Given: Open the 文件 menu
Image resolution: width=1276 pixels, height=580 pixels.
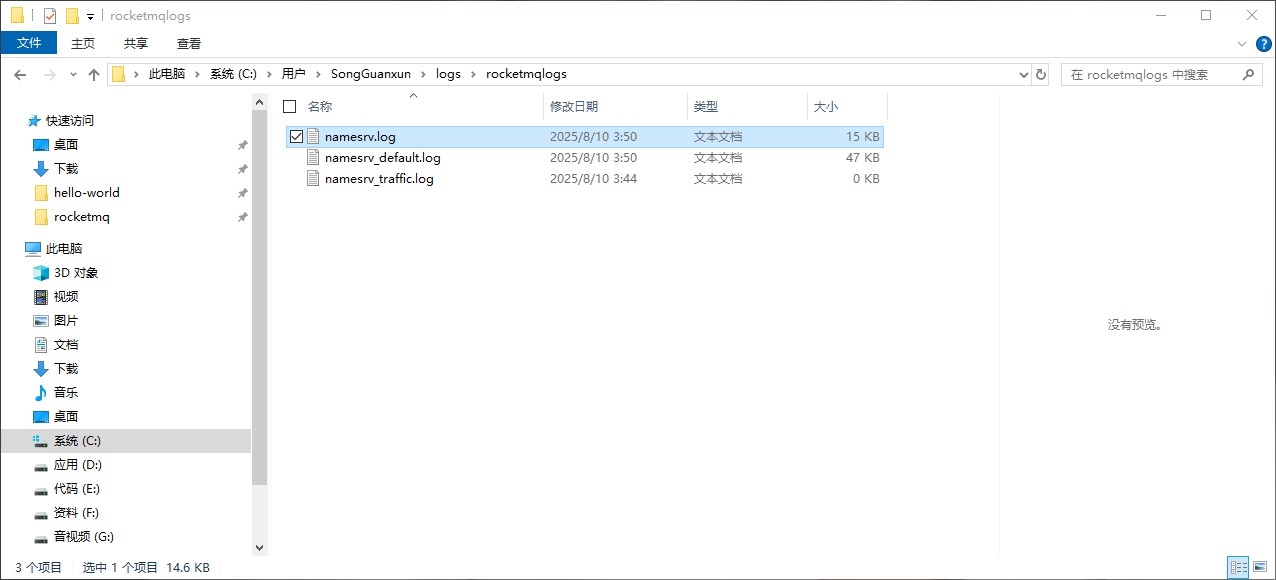Looking at the screenshot, I should 29,43.
